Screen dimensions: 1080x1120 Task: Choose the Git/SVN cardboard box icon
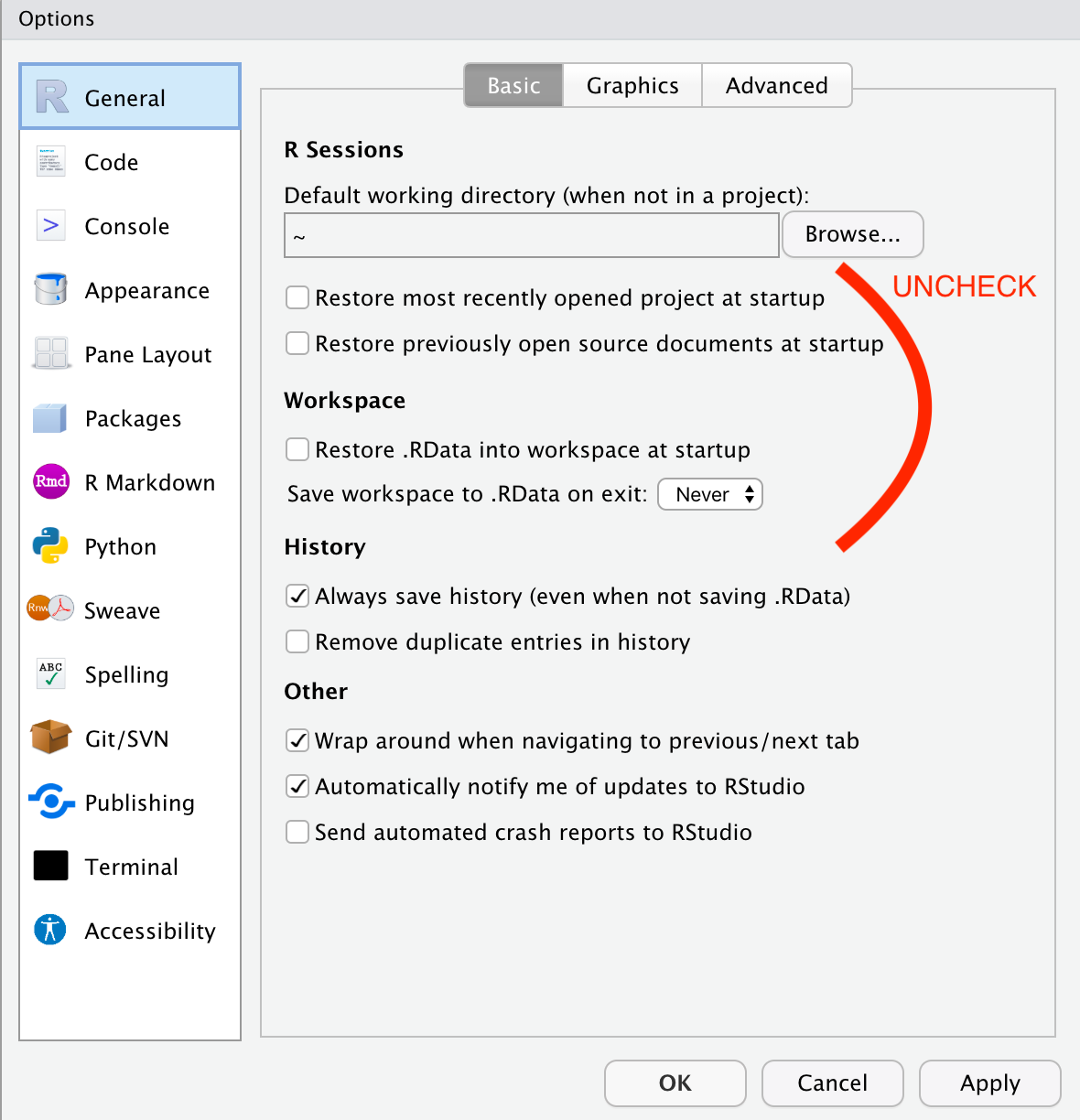[50, 737]
